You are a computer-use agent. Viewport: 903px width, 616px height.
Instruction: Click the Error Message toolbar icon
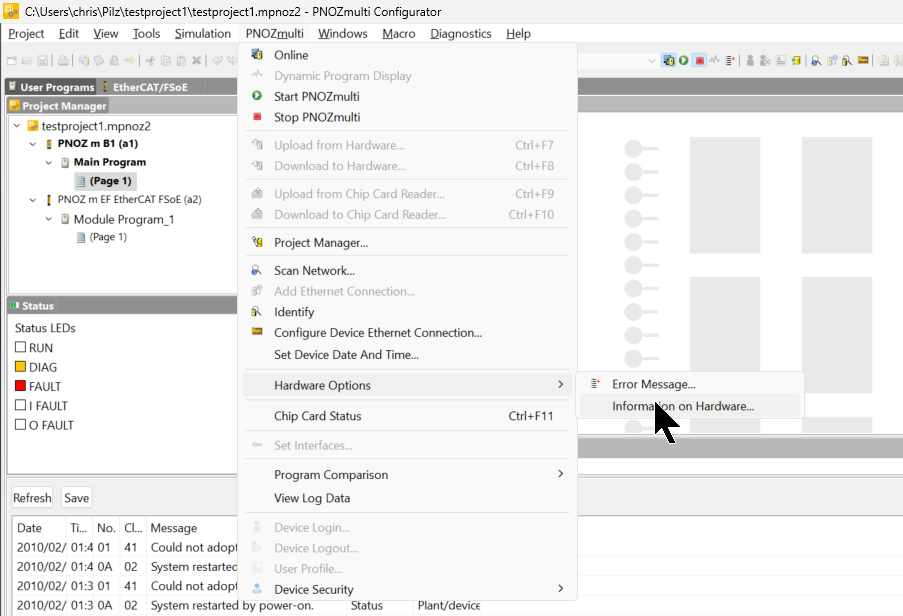tap(730, 60)
